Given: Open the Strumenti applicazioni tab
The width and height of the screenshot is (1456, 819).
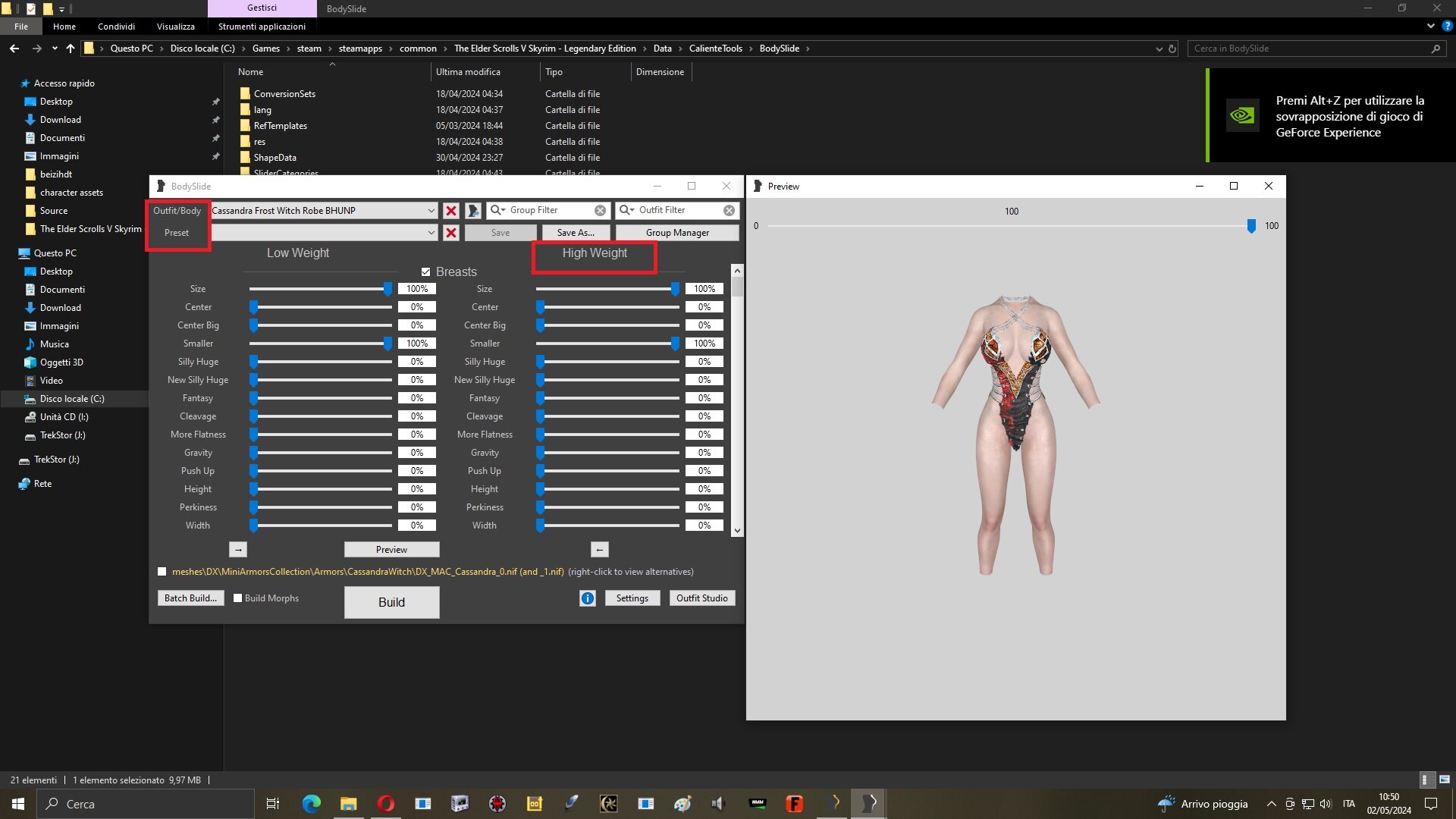Looking at the screenshot, I should click(262, 27).
